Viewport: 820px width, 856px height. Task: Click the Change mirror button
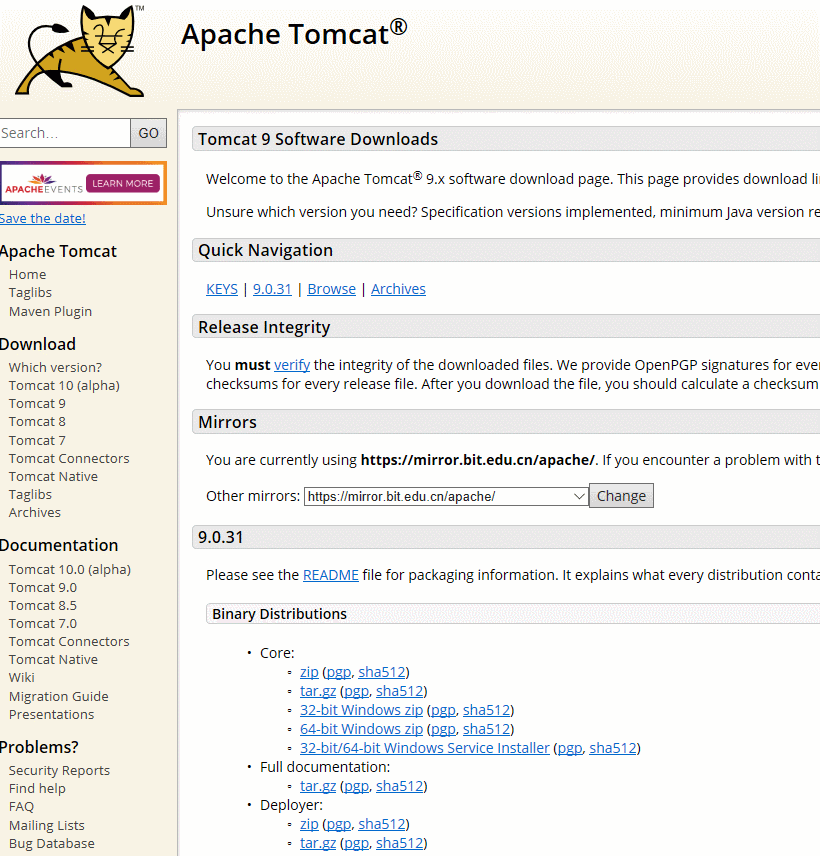pos(621,496)
